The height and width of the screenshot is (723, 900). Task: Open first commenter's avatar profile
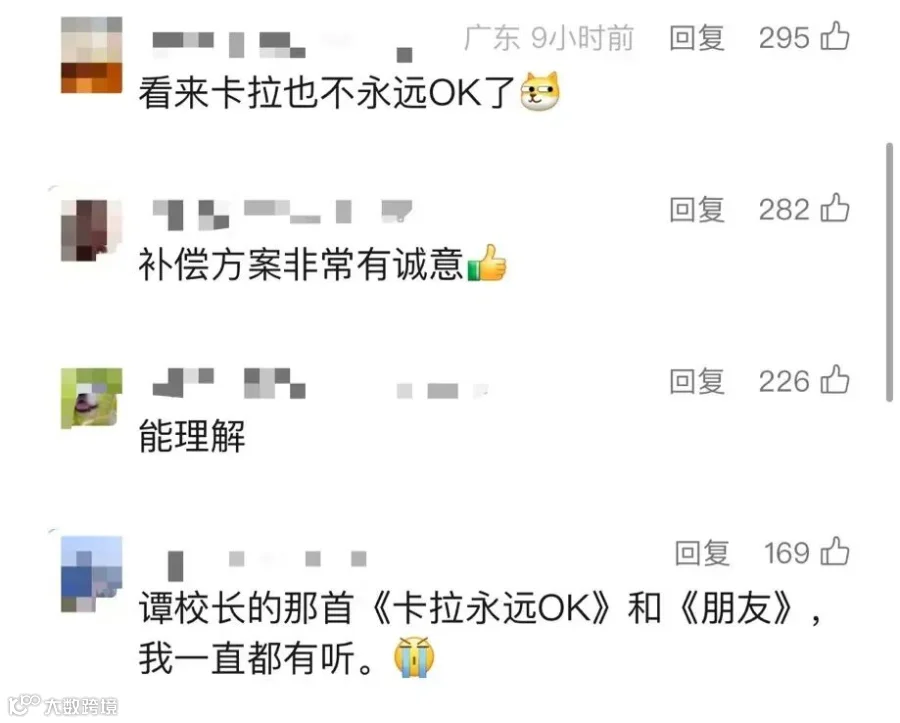point(92,55)
